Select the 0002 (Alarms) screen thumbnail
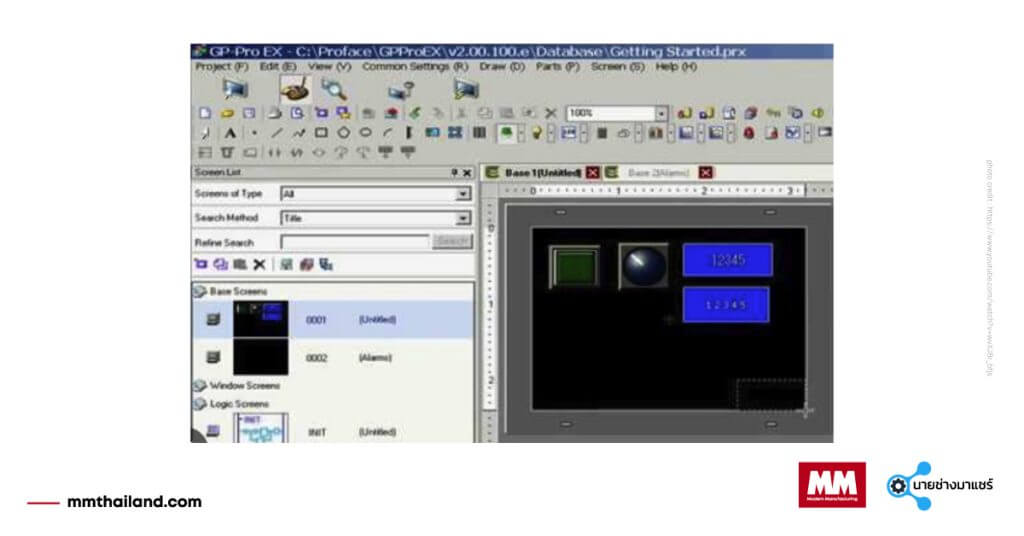This screenshot has width=1024, height=536. point(260,357)
